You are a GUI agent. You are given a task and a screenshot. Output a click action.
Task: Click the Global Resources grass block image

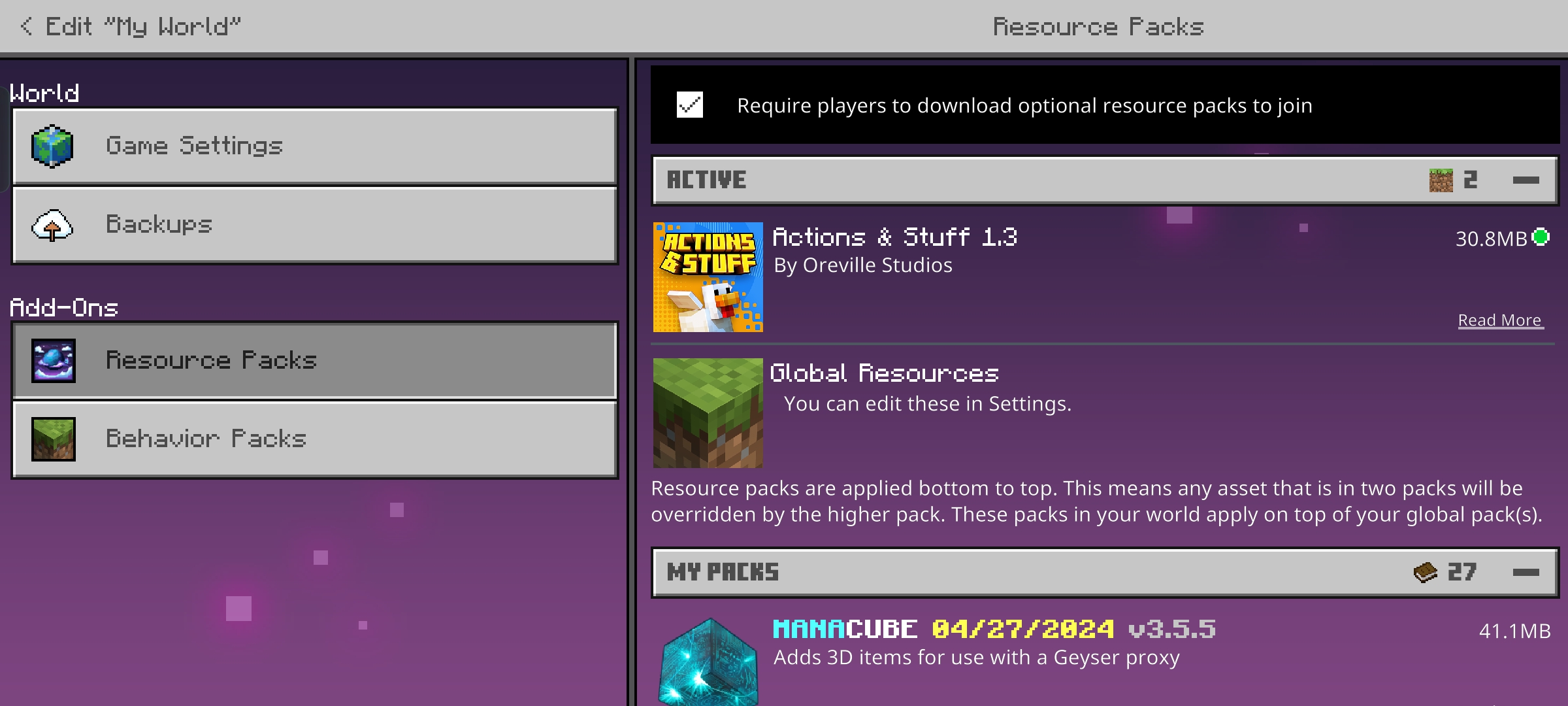coord(708,413)
